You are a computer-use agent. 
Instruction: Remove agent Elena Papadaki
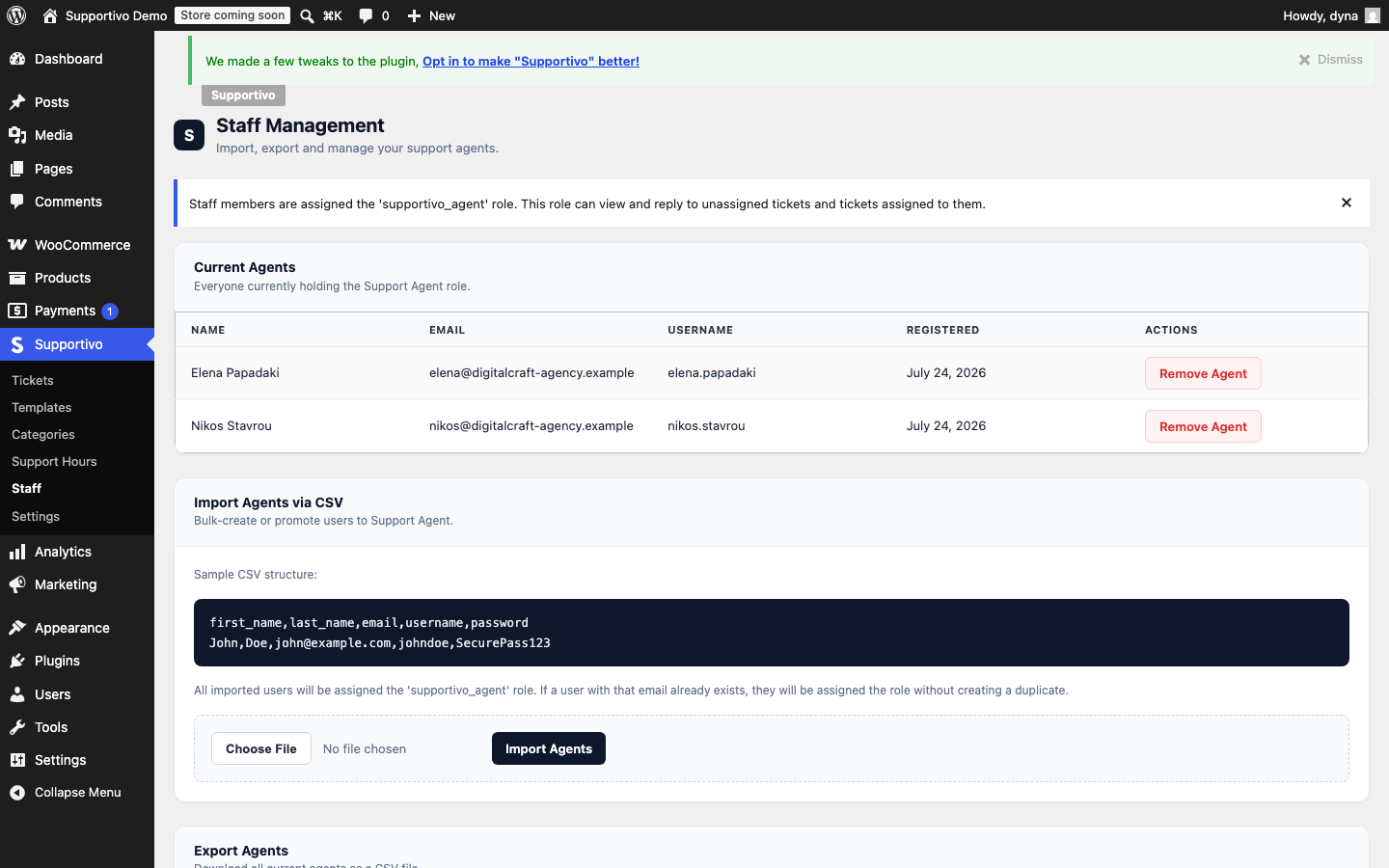point(1203,373)
